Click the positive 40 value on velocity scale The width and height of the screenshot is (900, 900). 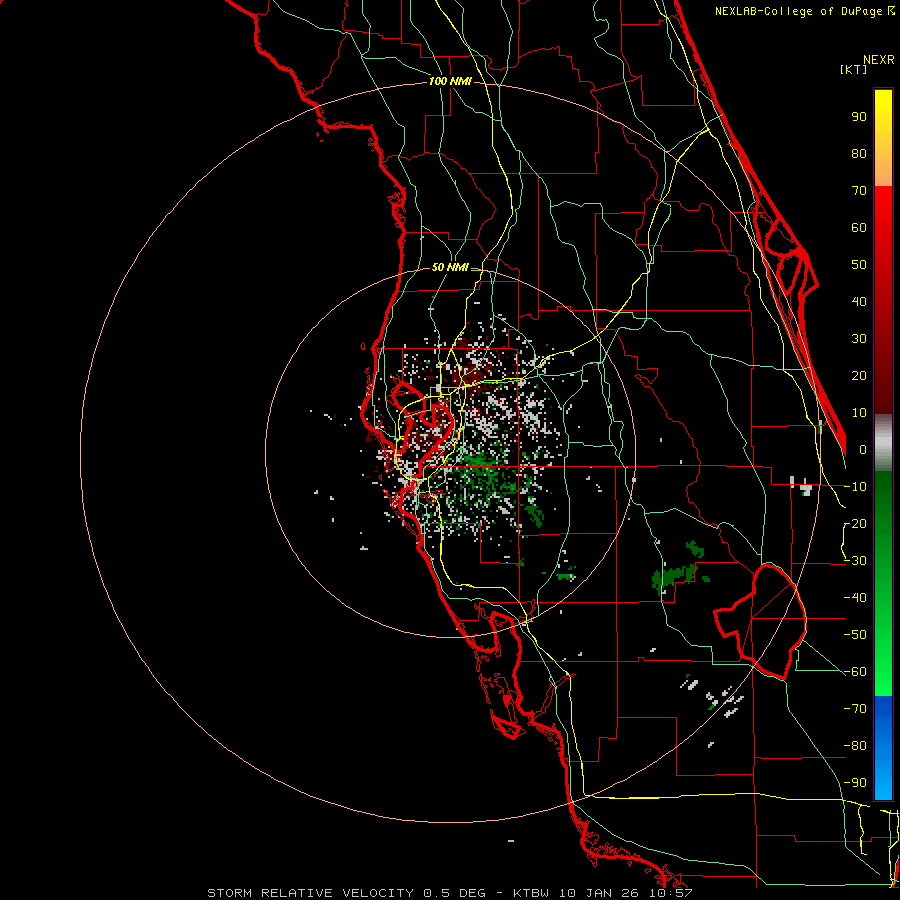tap(859, 301)
